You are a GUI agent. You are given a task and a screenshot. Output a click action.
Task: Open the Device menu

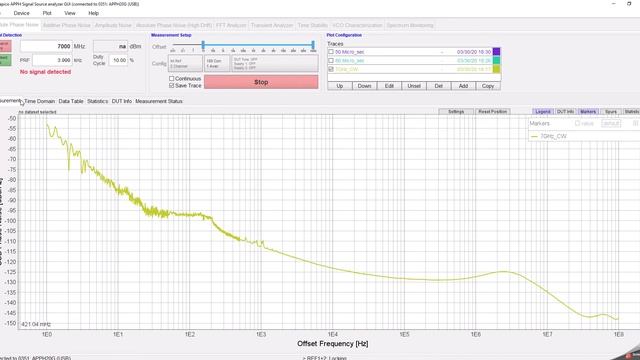21,13
